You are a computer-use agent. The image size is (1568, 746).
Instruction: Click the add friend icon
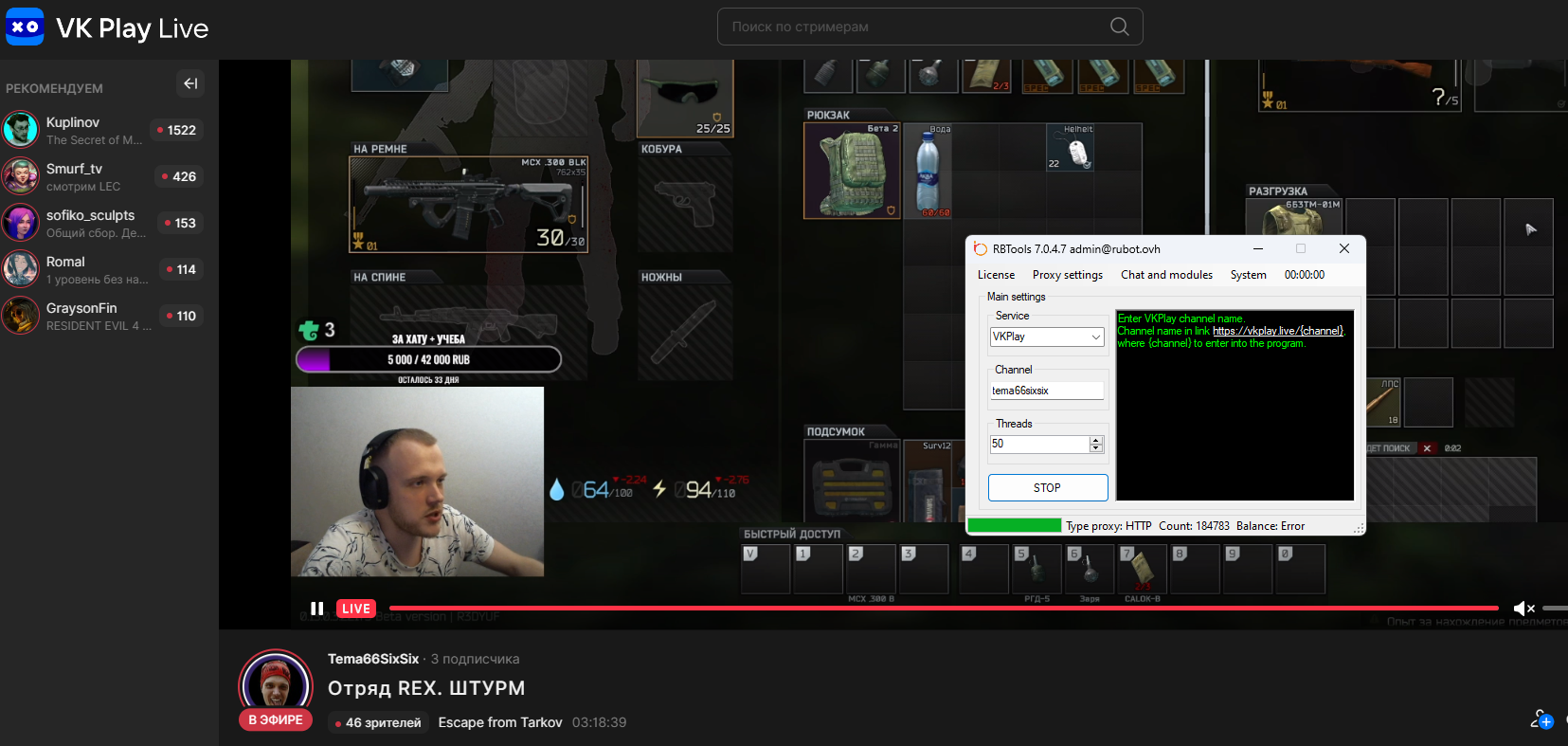(x=1541, y=720)
